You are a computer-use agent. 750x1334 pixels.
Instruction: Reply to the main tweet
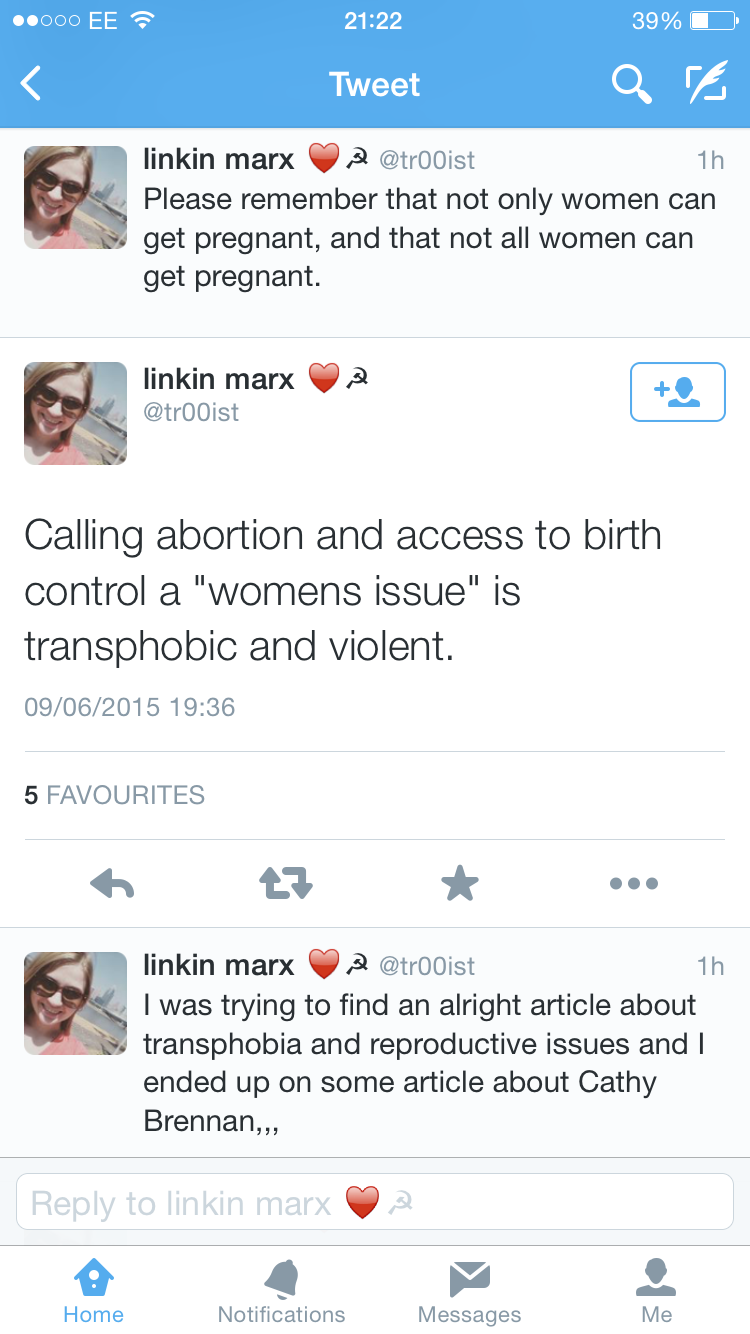pos(112,883)
